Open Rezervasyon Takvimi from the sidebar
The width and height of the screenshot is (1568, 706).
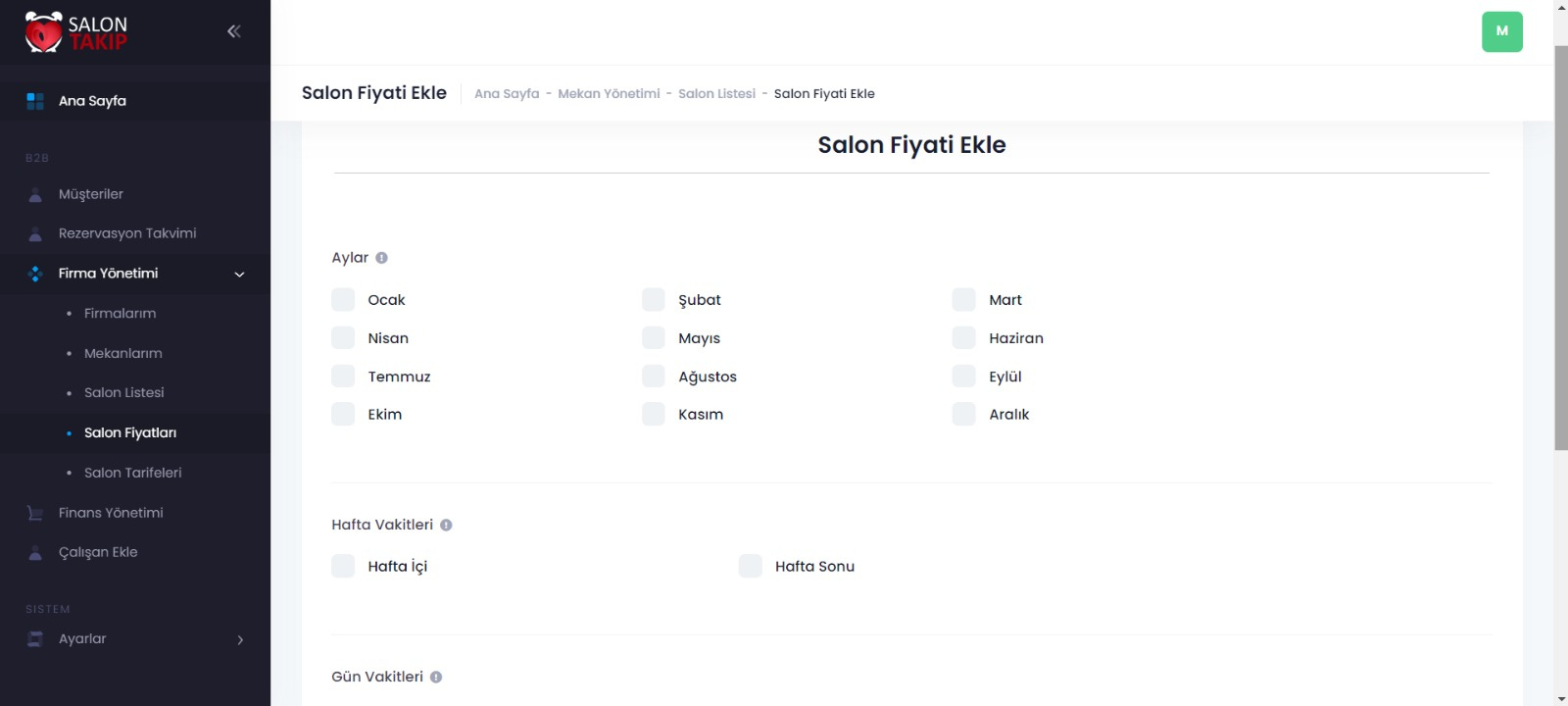point(127,233)
